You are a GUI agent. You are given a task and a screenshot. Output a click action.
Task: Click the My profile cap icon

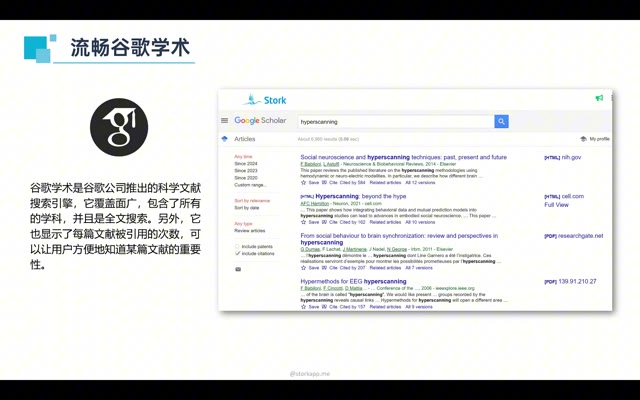(x=583, y=139)
